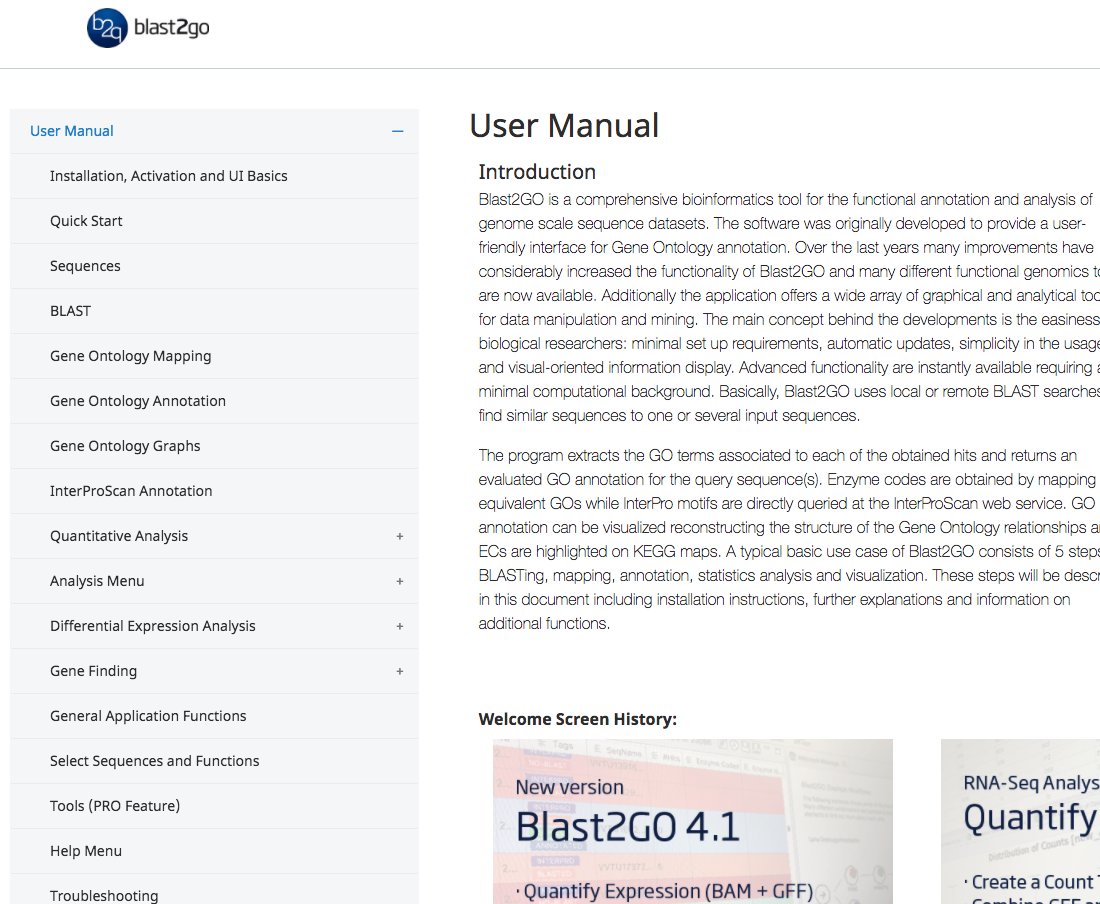The width and height of the screenshot is (1100, 904).
Task: Open Select Sequences and Functions page
Action: 154,760
